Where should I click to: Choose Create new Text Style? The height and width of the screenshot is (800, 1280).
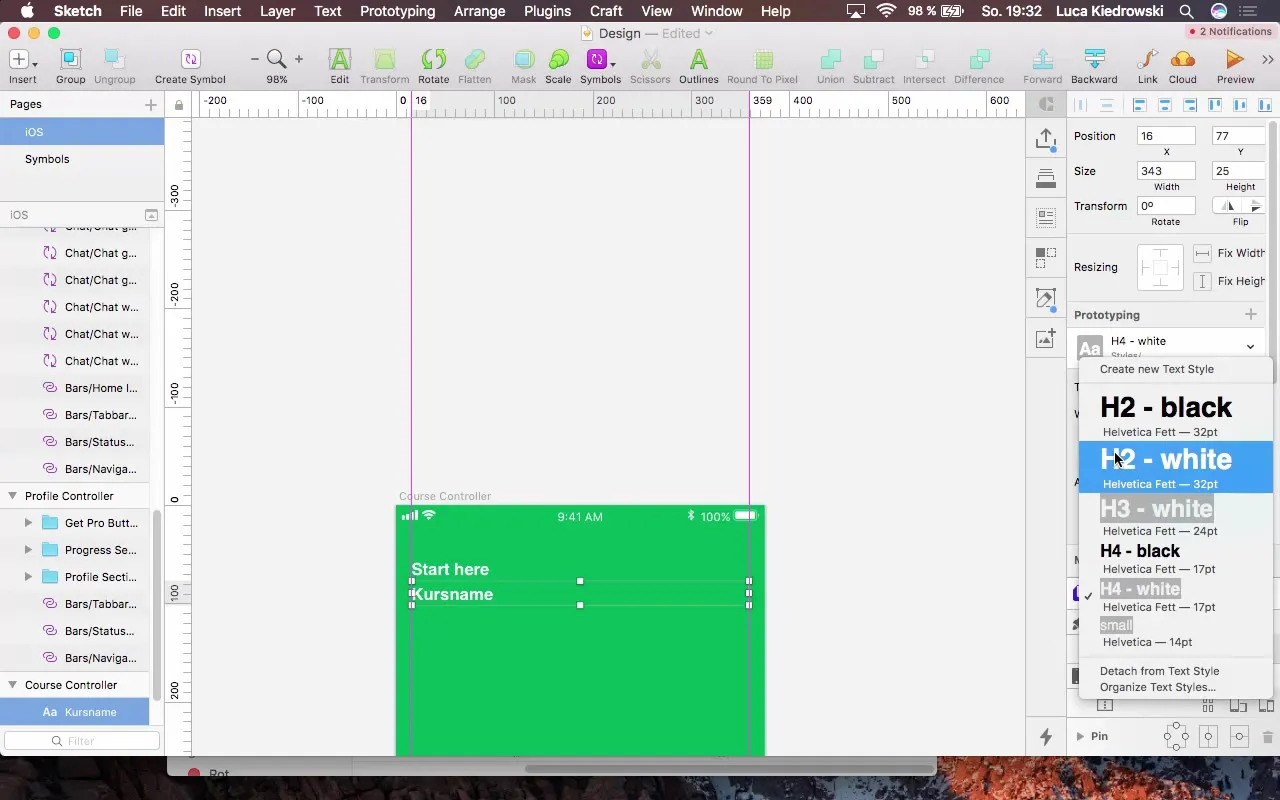pos(1157,369)
